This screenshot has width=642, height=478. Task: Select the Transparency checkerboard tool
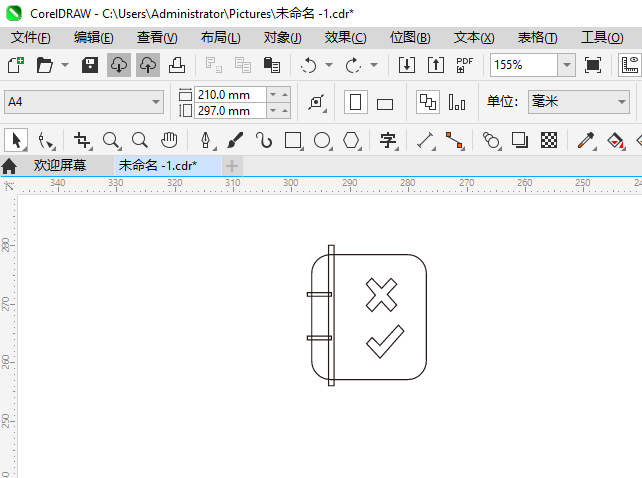pos(549,140)
